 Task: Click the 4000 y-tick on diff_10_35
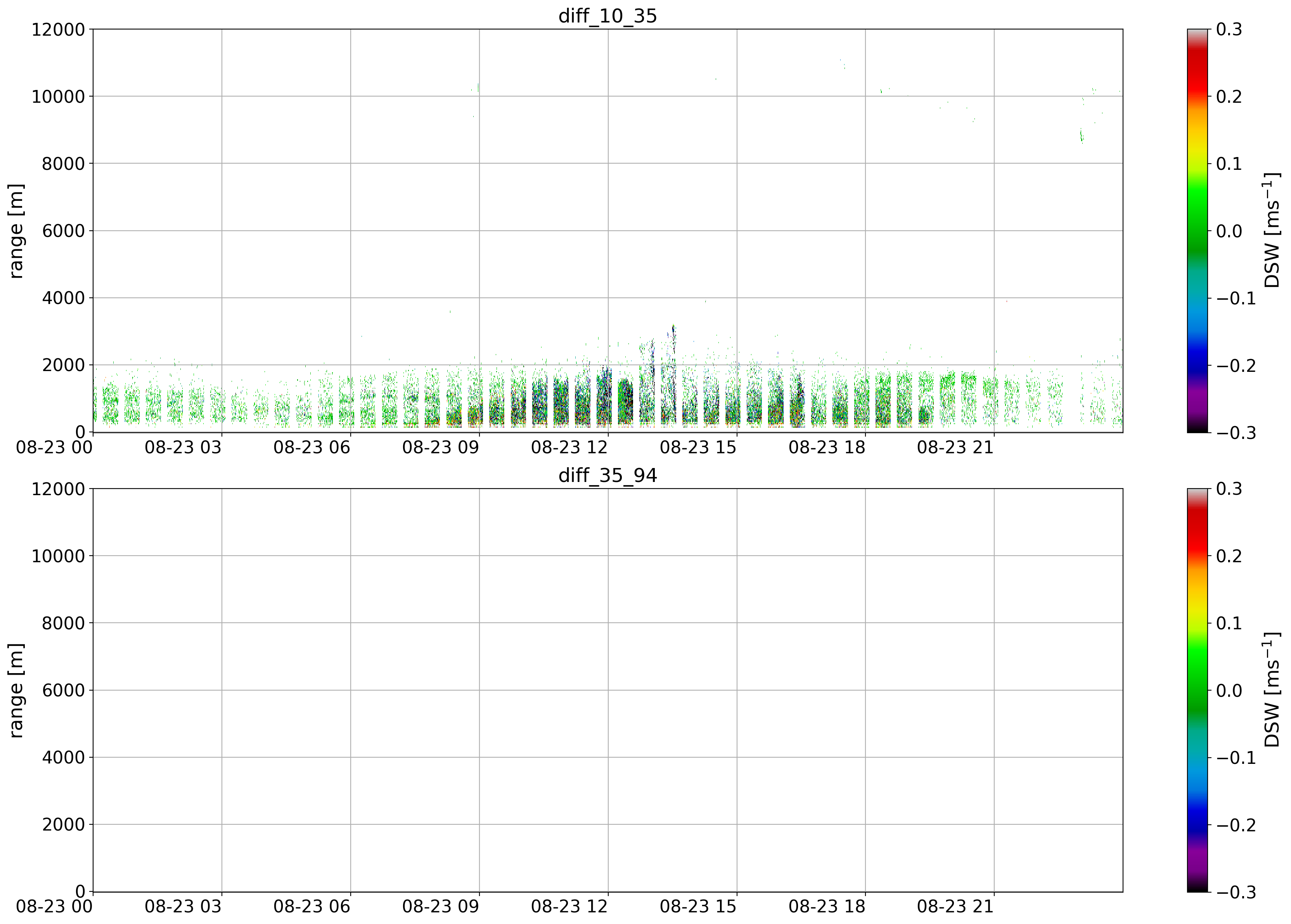point(63,298)
